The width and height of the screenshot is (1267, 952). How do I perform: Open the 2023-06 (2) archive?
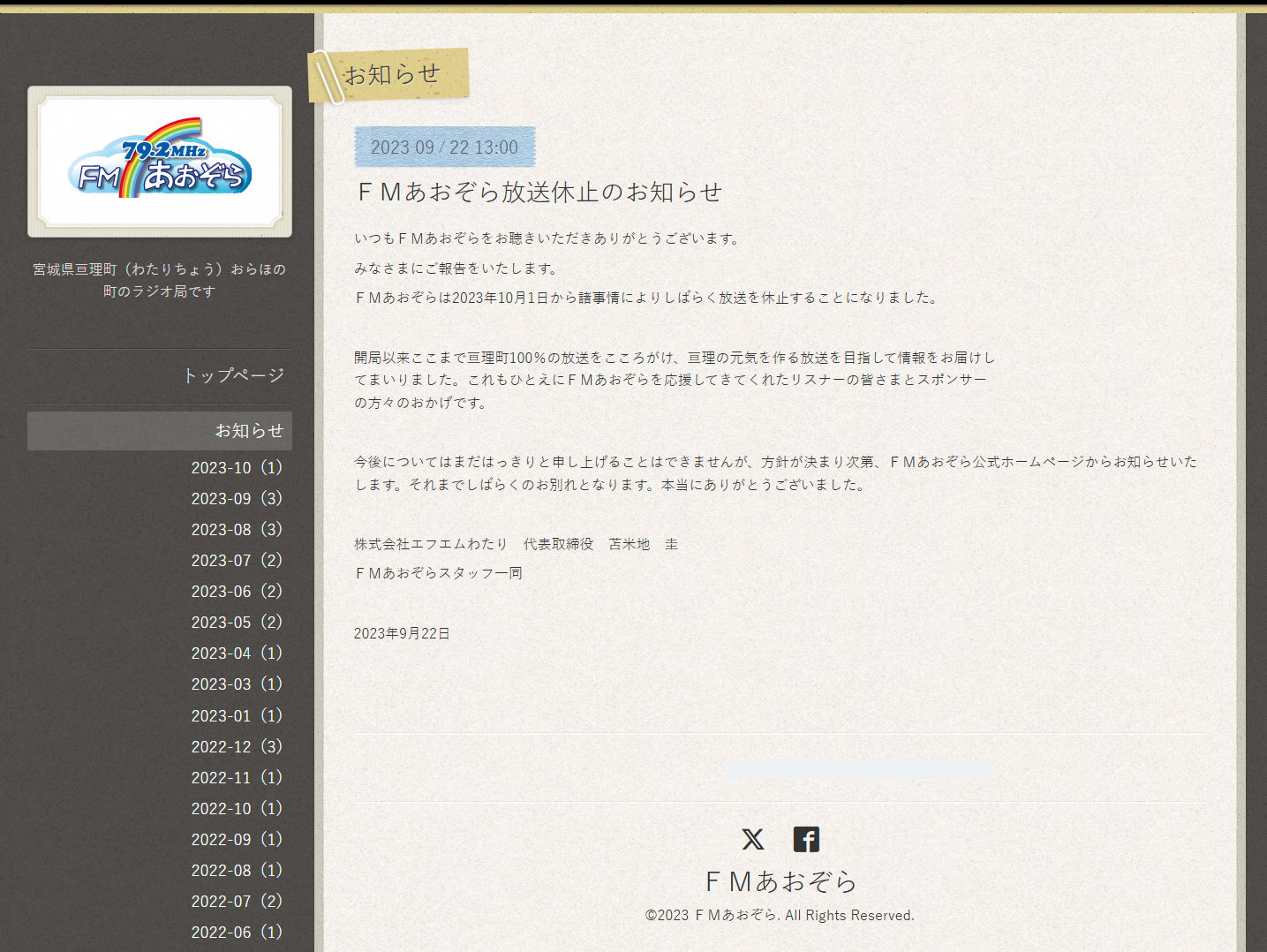tap(236, 592)
